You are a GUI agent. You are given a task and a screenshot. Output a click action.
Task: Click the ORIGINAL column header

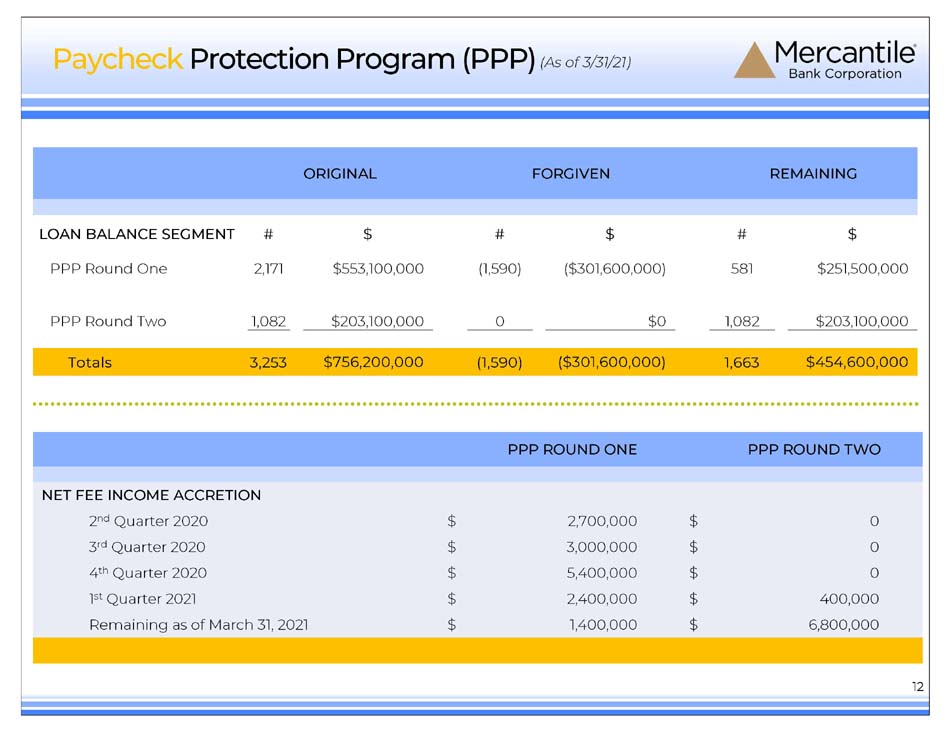click(x=340, y=174)
